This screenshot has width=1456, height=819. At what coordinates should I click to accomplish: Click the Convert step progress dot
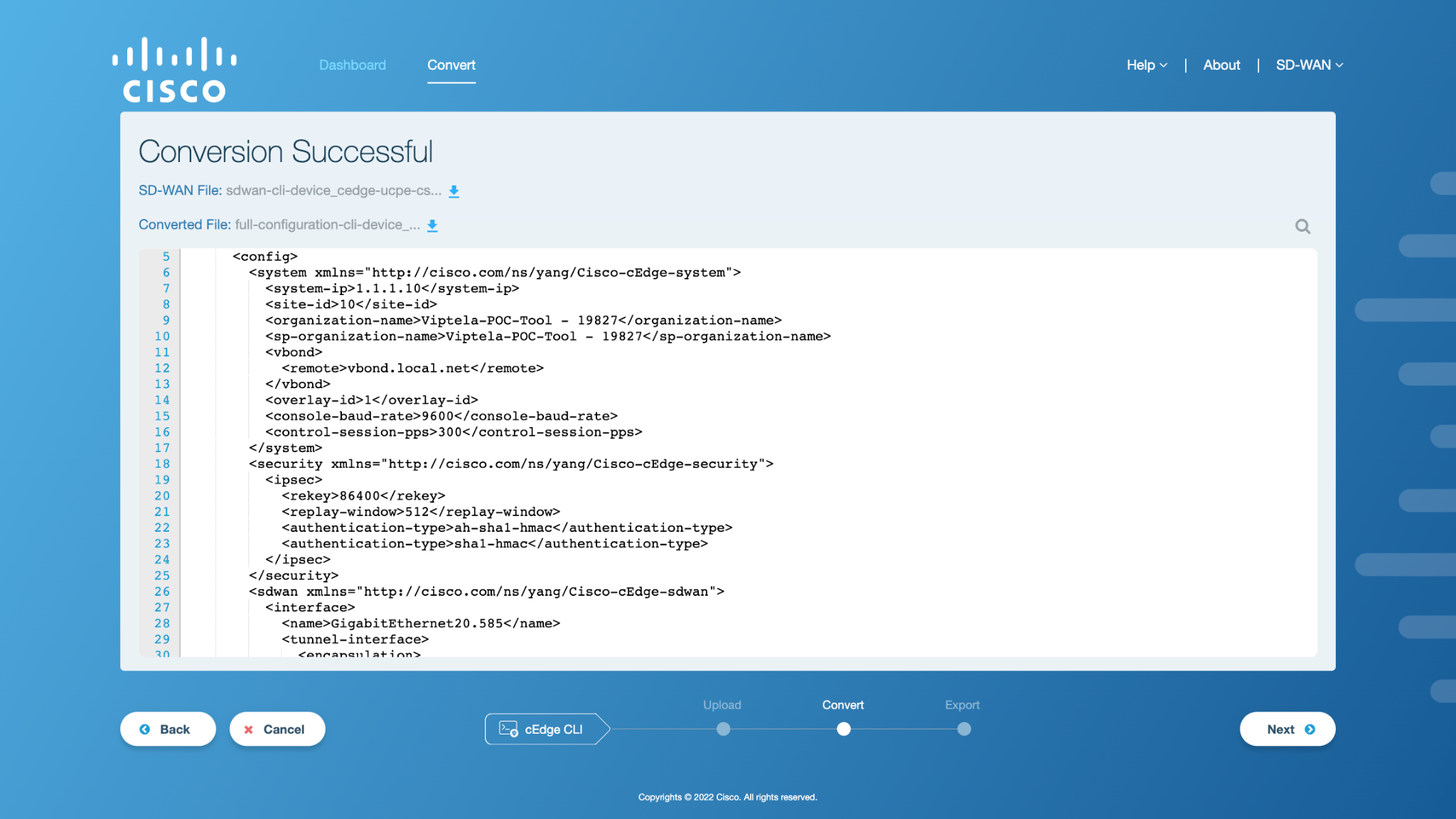click(843, 729)
